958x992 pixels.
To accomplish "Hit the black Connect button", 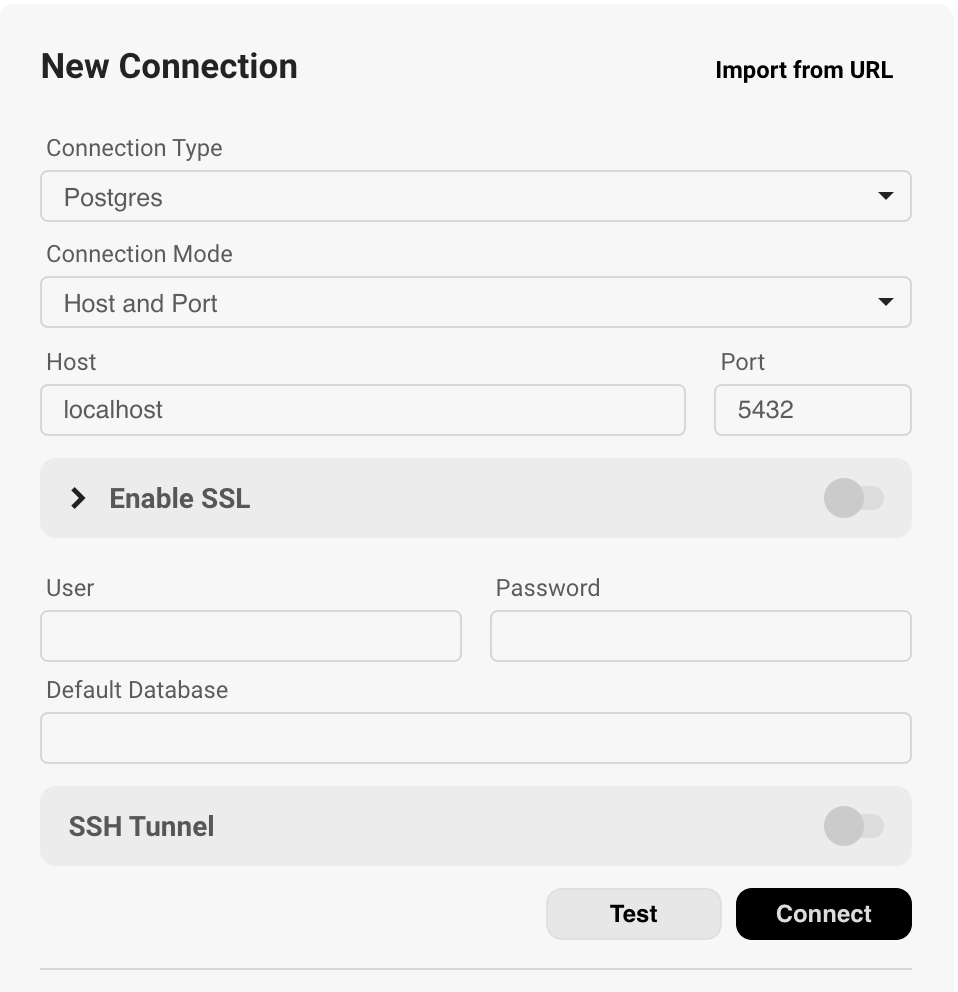I will (x=823, y=914).
